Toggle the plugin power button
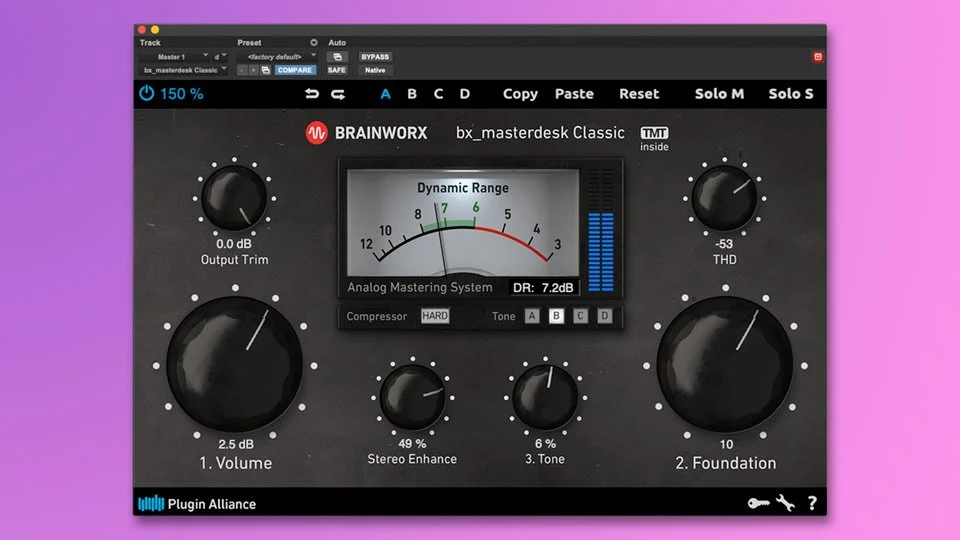This screenshot has height=540, width=960. [146, 94]
